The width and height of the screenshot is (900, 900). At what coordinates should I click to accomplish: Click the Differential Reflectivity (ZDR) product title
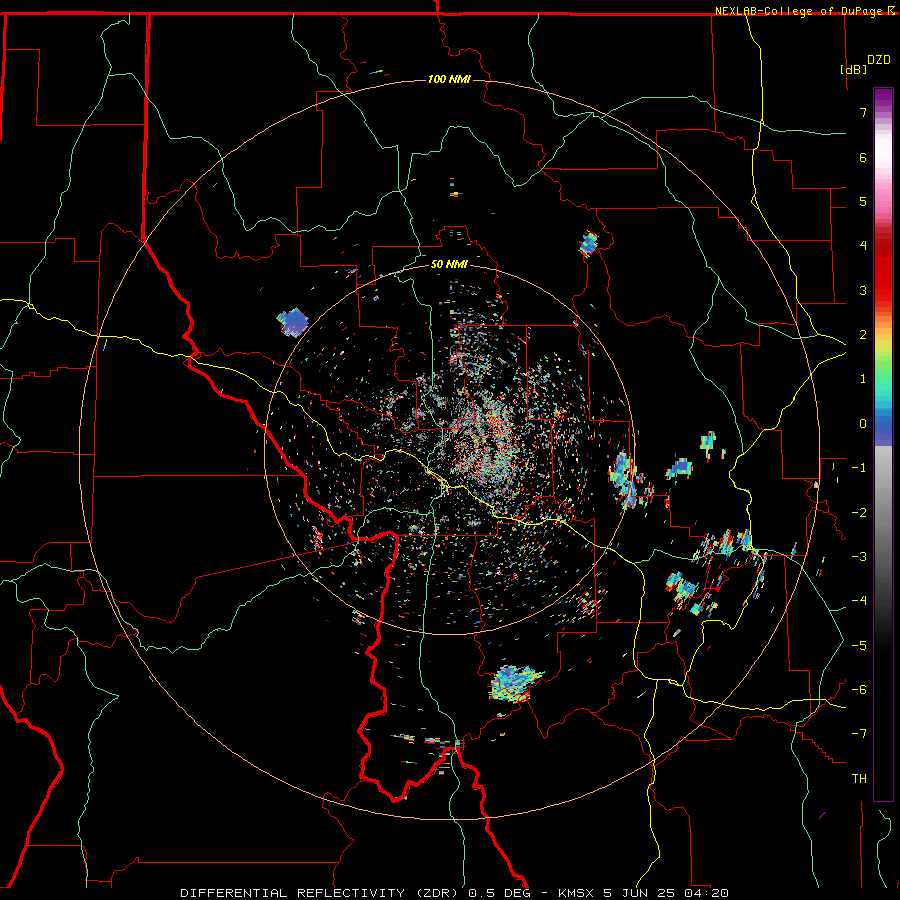pos(320,893)
